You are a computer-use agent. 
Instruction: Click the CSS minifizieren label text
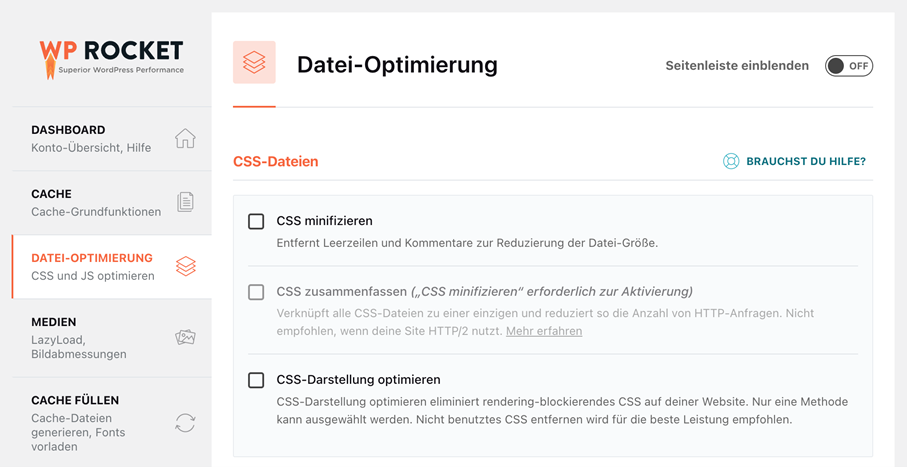click(325, 221)
